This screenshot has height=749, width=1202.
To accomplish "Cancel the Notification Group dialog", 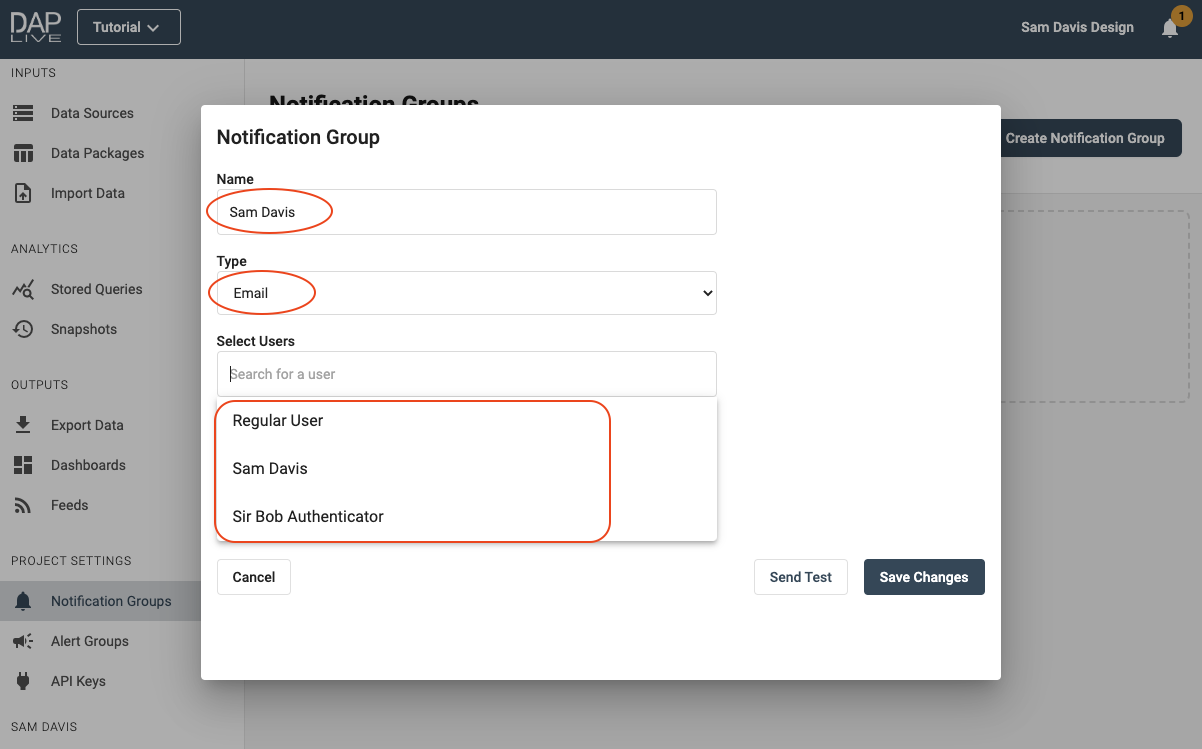I will [253, 577].
